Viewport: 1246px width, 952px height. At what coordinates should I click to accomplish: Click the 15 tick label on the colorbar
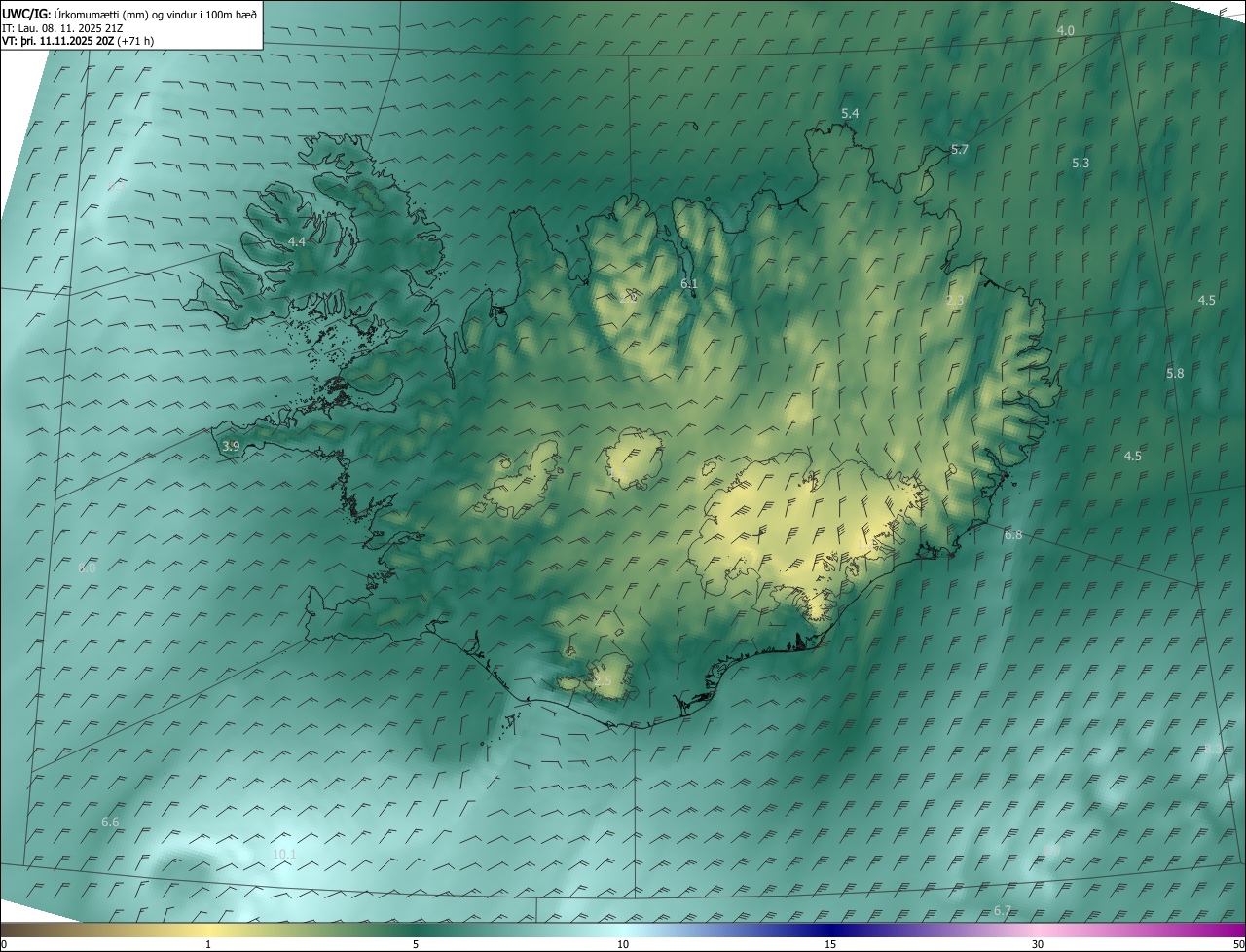pos(830,944)
